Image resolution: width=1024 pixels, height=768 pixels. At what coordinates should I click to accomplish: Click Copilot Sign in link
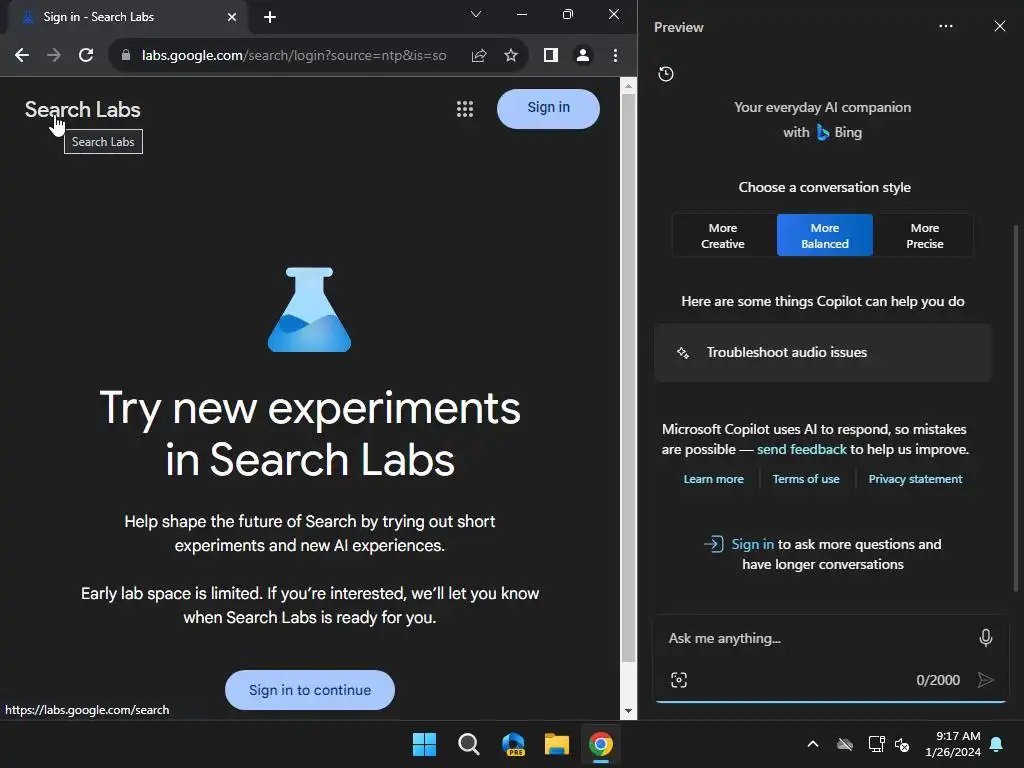pyautogui.click(x=752, y=544)
